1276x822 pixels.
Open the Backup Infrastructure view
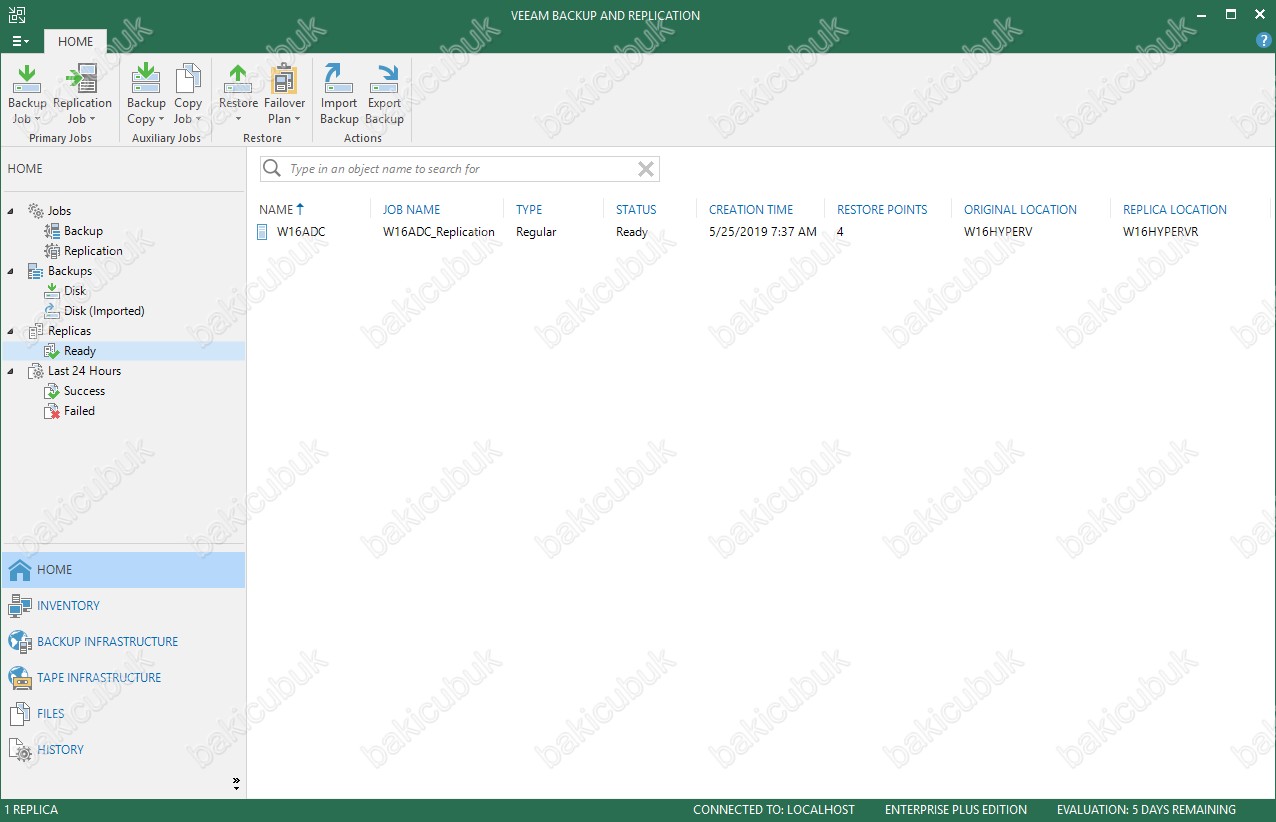tap(107, 642)
